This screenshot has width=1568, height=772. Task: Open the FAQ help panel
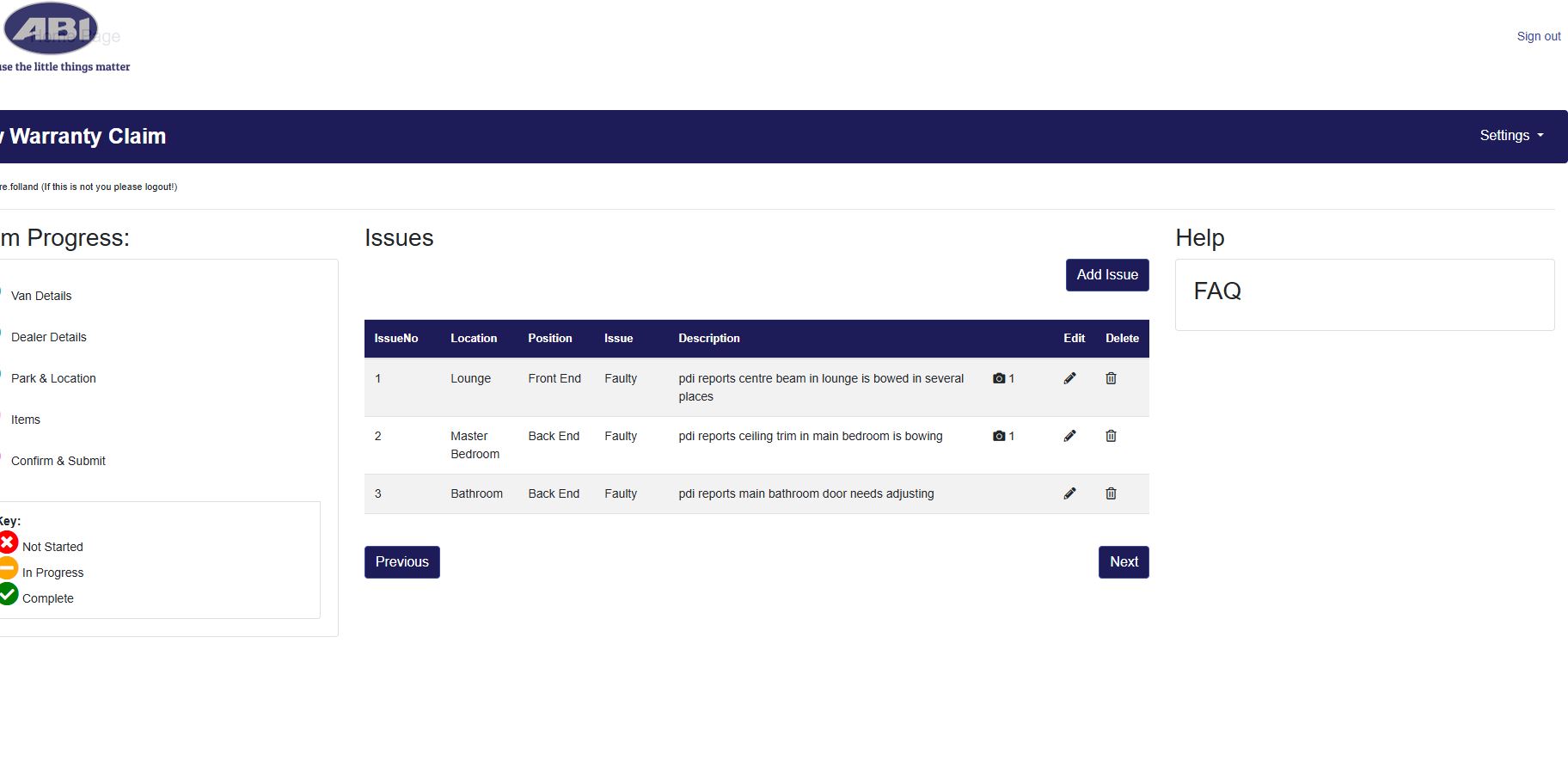point(1217,291)
